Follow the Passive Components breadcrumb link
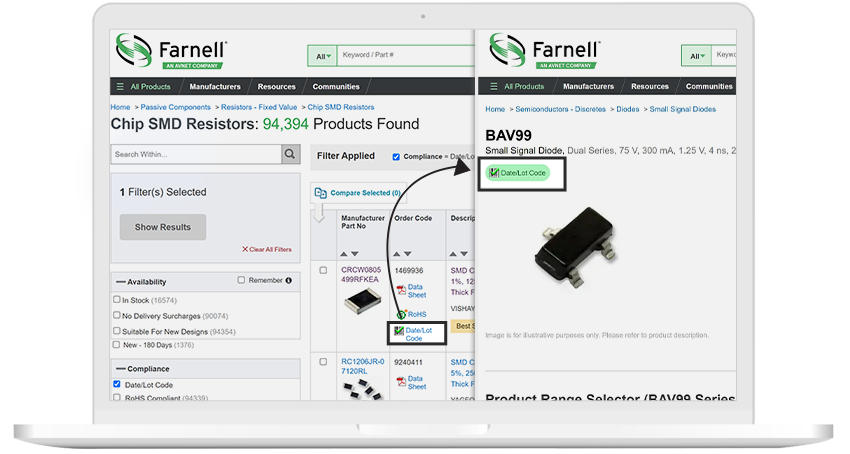 [x=175, y=107]
